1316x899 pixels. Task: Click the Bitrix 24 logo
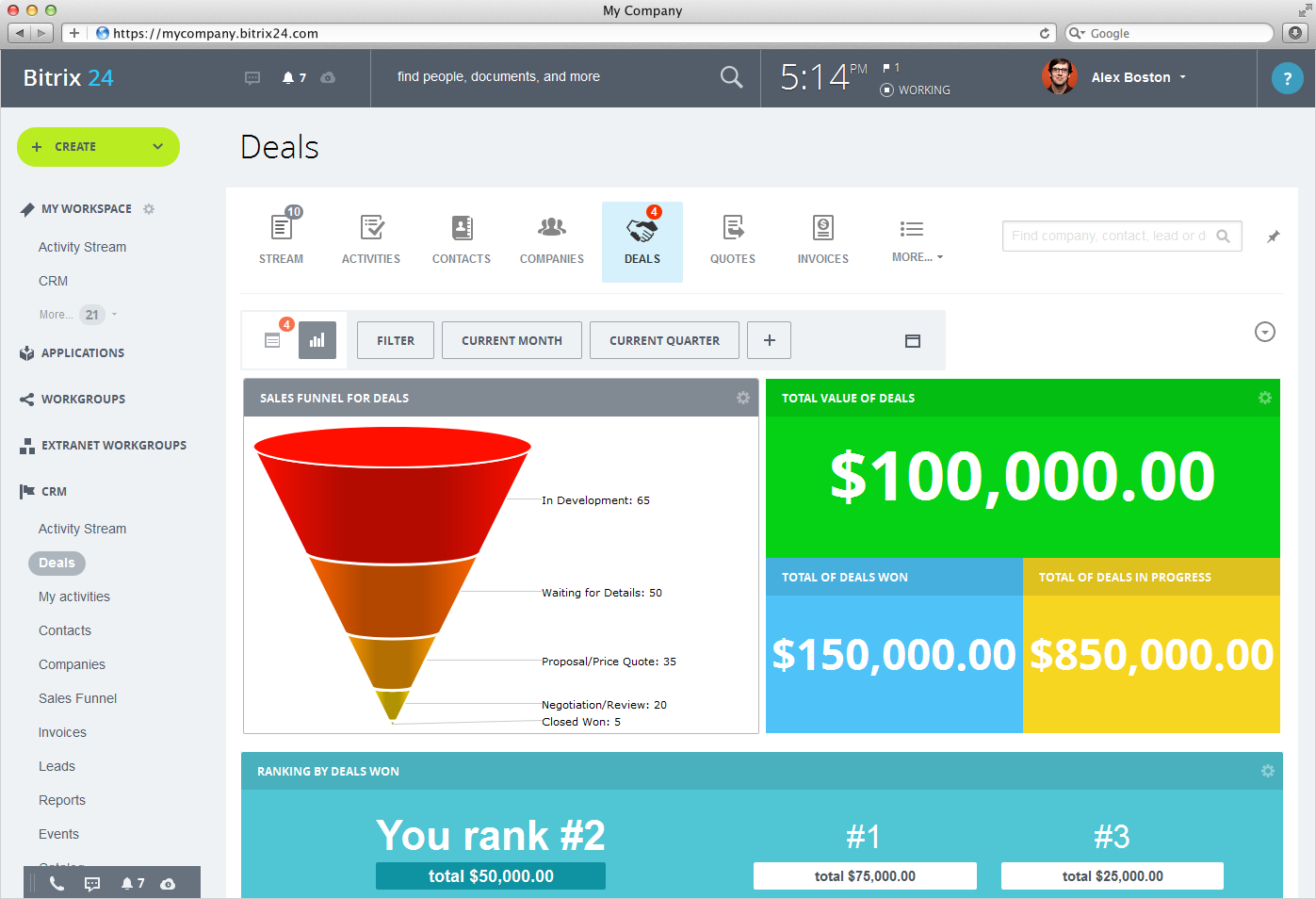[68, 78]
